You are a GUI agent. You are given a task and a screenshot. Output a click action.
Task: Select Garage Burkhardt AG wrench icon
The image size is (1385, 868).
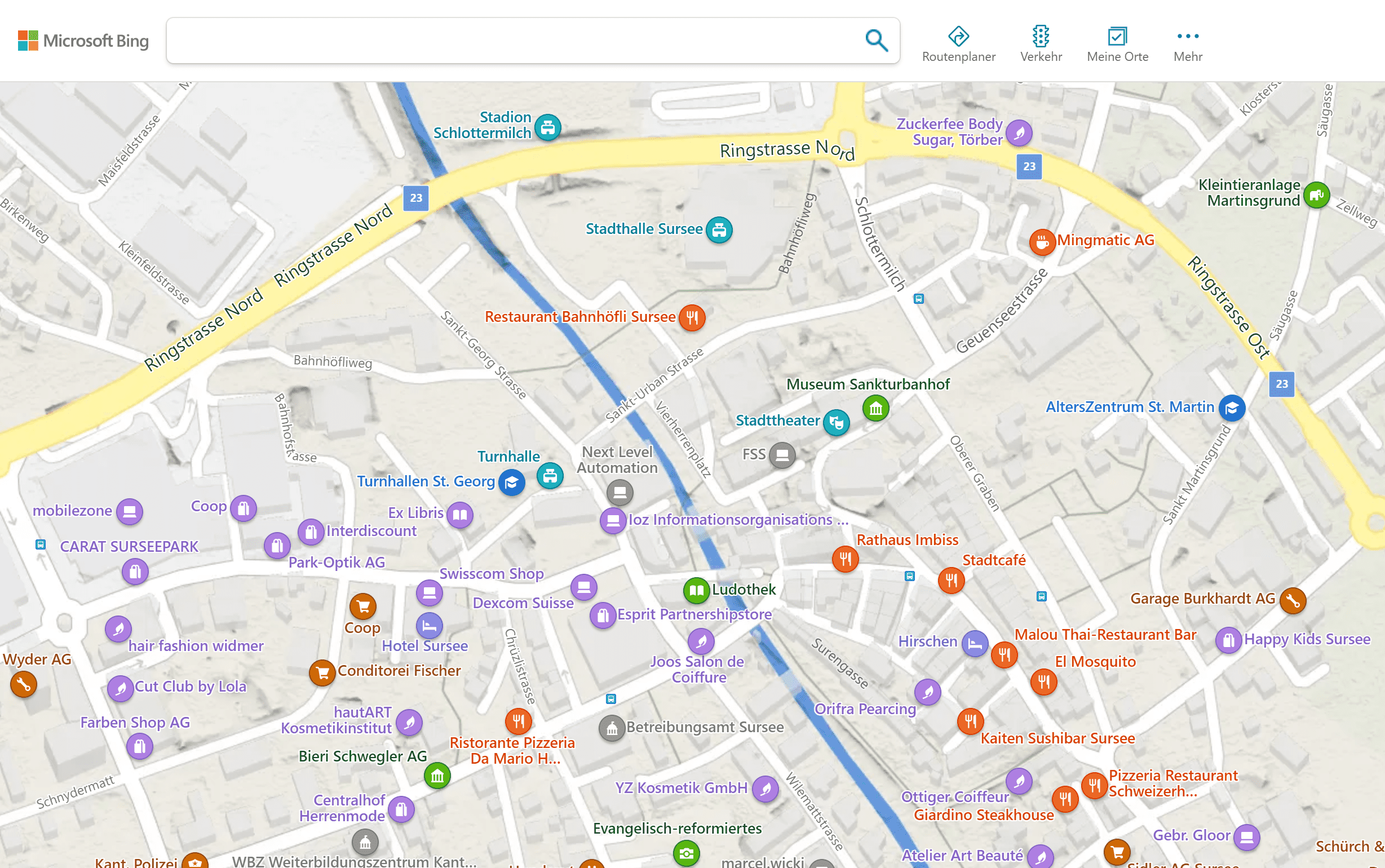pos(1293,601)
